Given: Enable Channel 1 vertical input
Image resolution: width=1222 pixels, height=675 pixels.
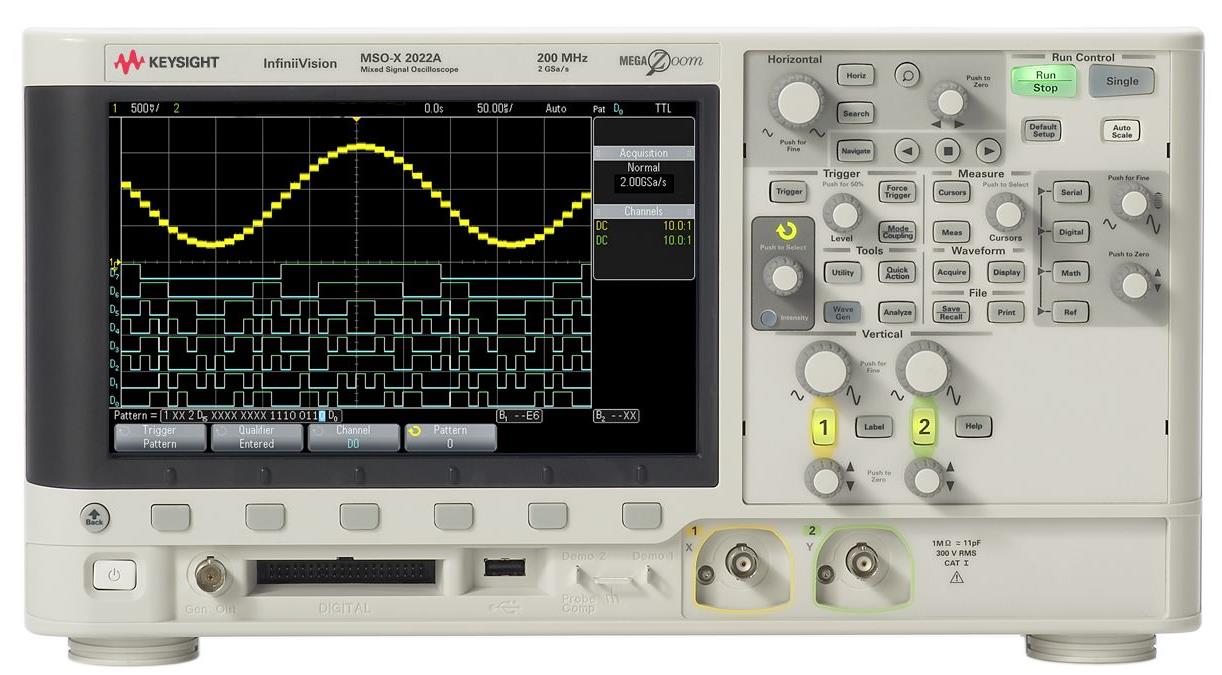Looking at the screenshot, I should click(826, 426).
